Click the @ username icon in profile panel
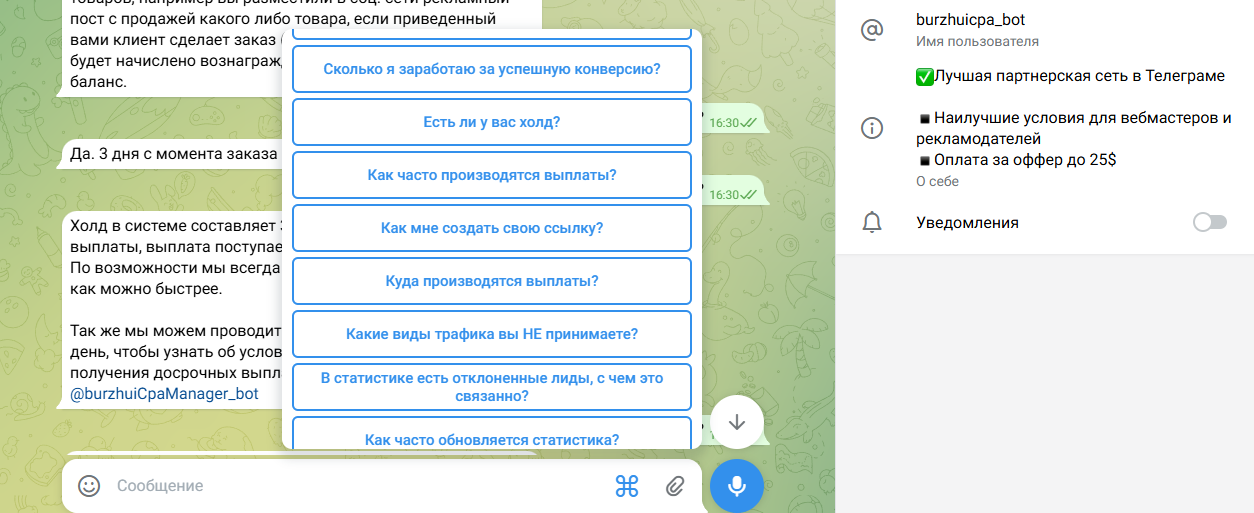The height and width of the screenshot is (513, 1254). [872, 30]
